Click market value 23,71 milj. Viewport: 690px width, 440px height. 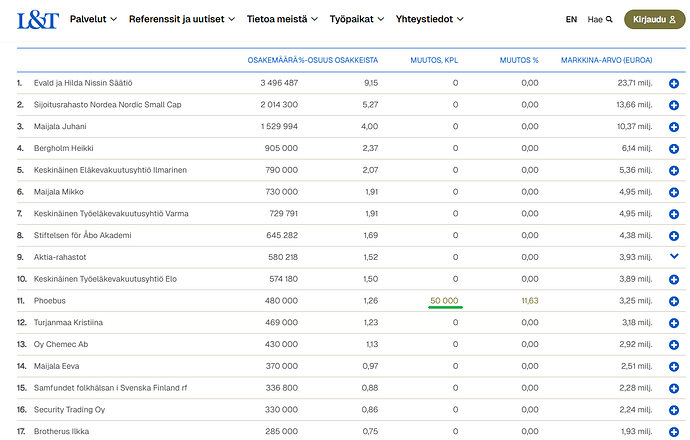[x=635, y=83]
